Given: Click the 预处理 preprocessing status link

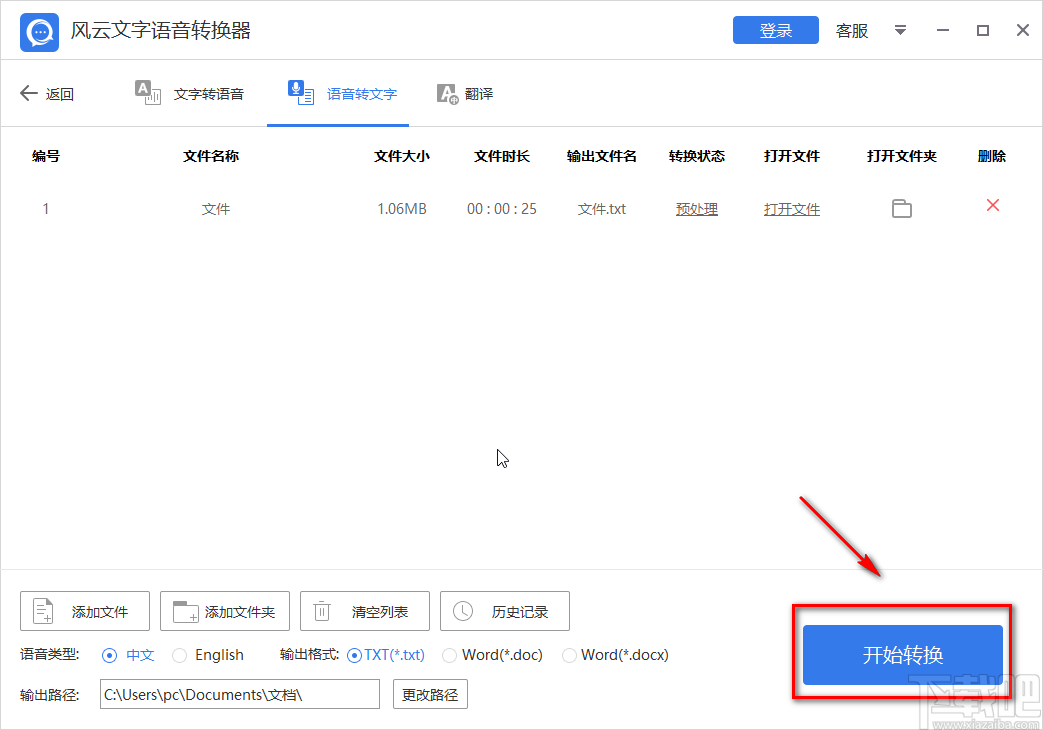Looking at the screenshot, I should pos(696,208).
